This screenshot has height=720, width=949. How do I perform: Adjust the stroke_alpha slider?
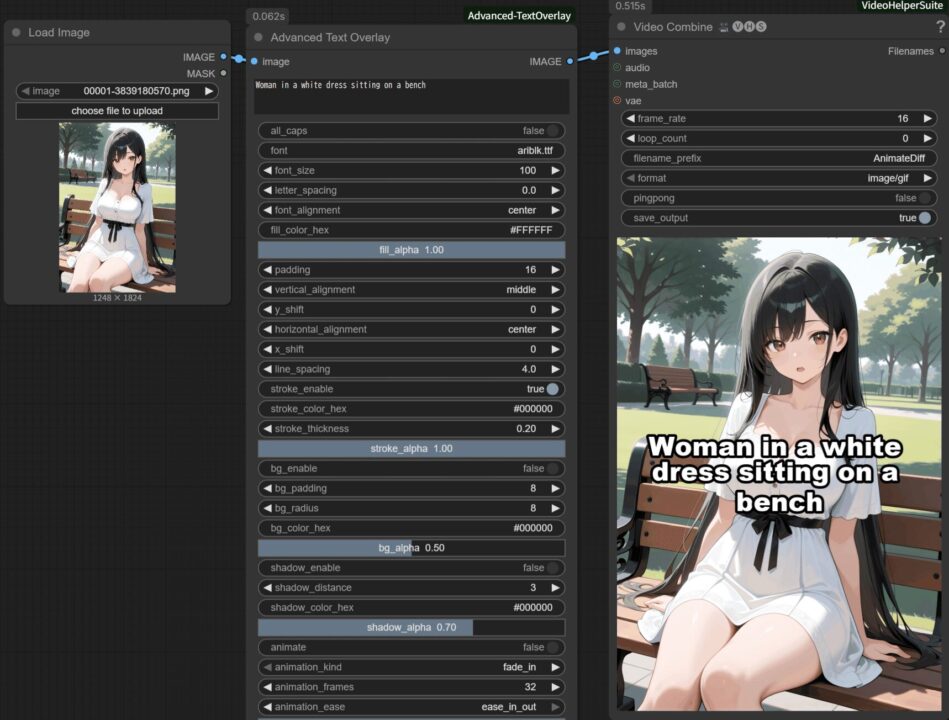(x=412, y=448)
